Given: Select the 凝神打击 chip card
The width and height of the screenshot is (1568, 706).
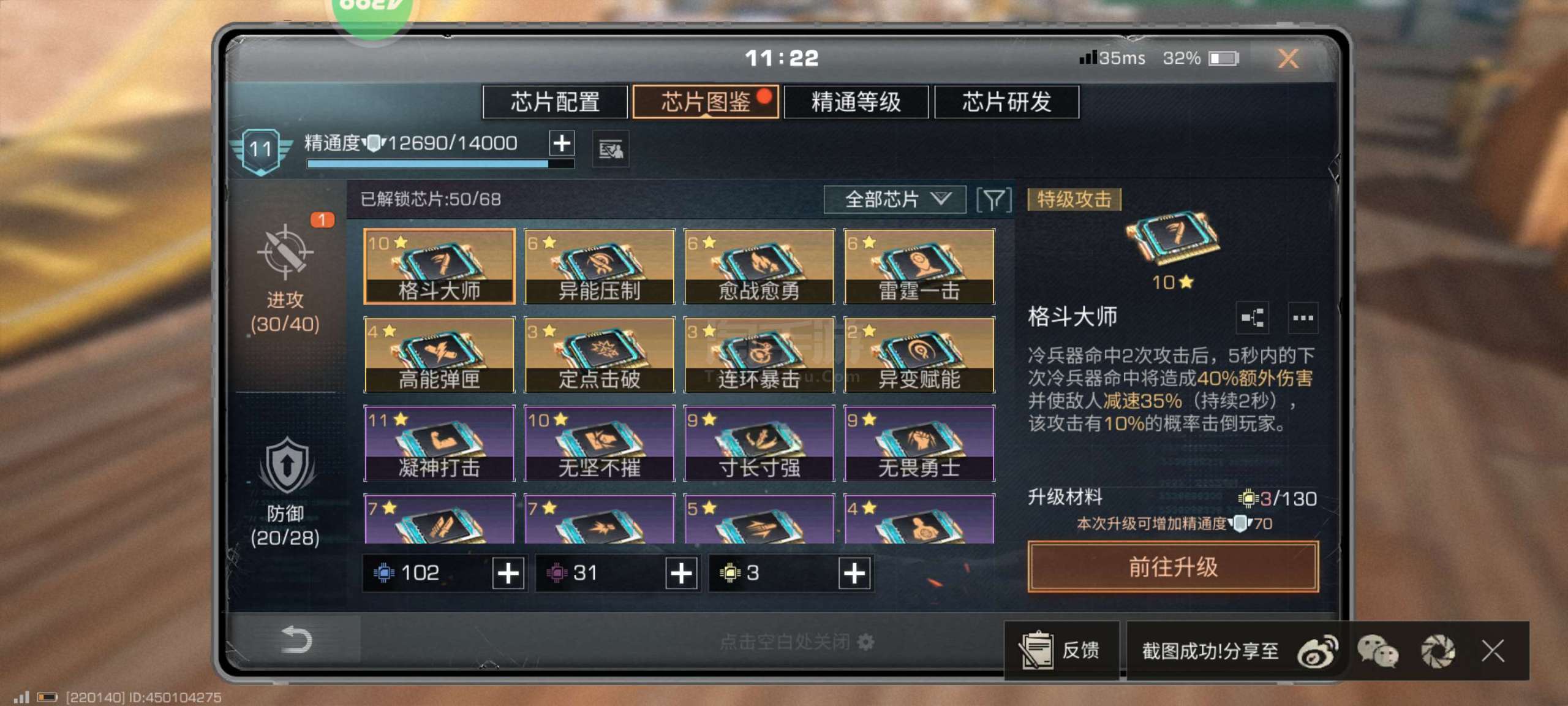Looking at the screenshot, I should click(x=439, y=443).
